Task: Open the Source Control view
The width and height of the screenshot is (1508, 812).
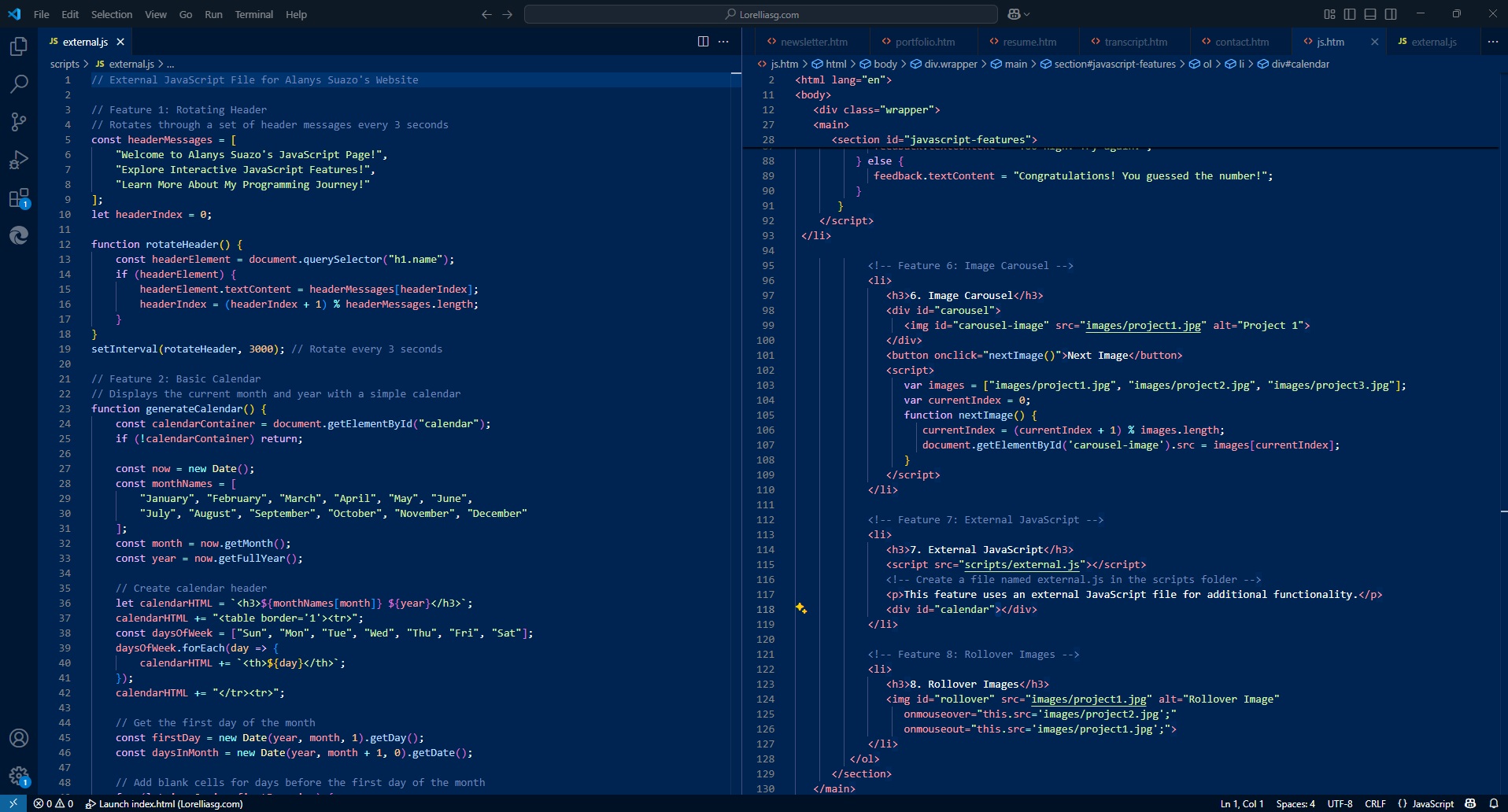Action: pyautogui.click(x=19, y=121)
